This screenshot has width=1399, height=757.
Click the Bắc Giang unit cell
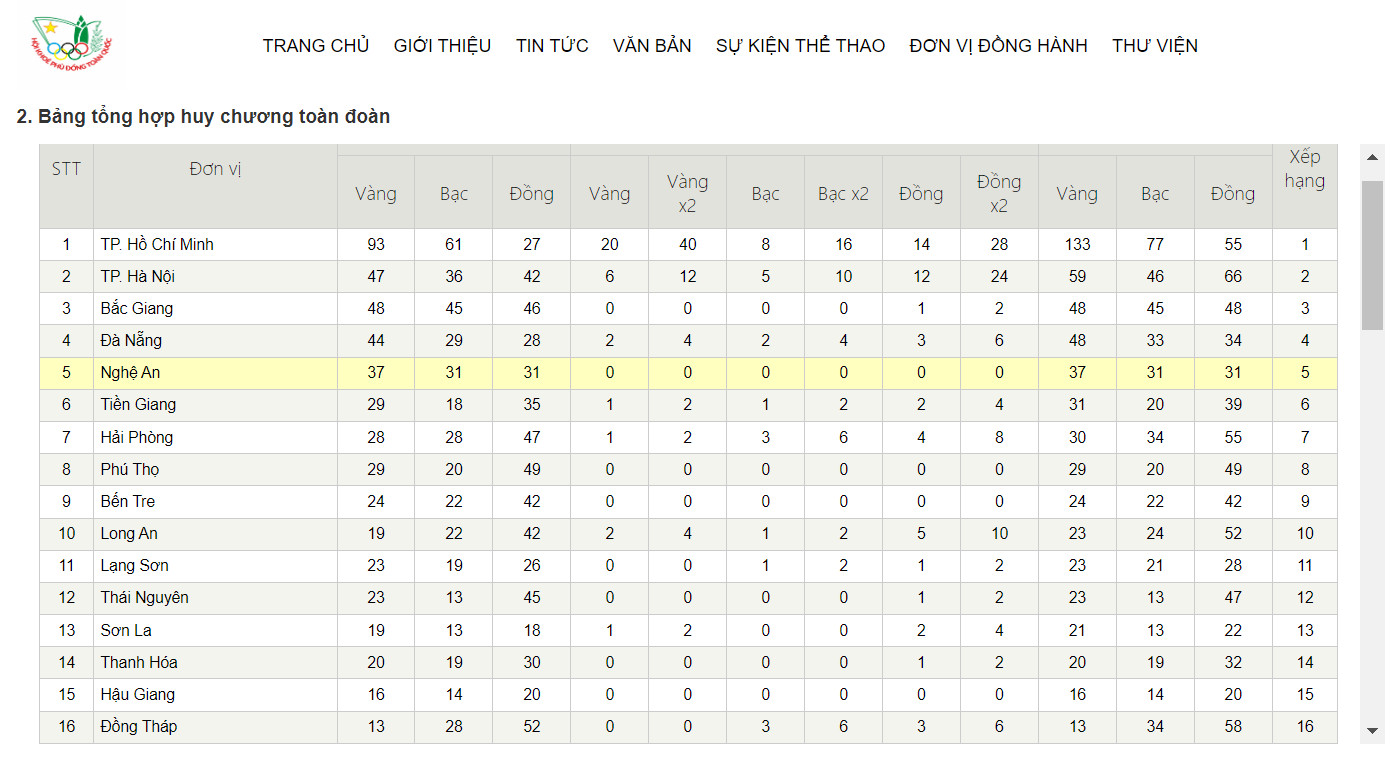coord(137,308)
